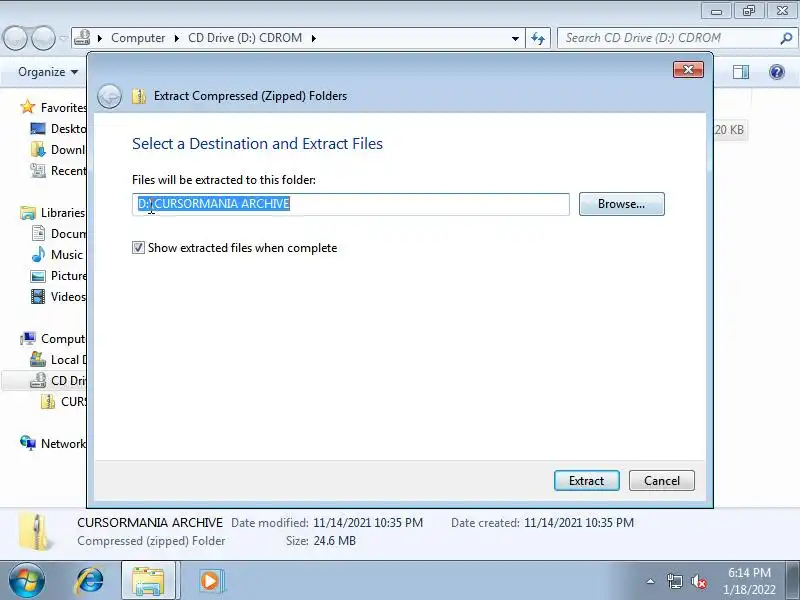Image resolution: width=800 pixels, height=600 pixels.
Task: Open Explorer help icon
Action: tap(777, 72)
